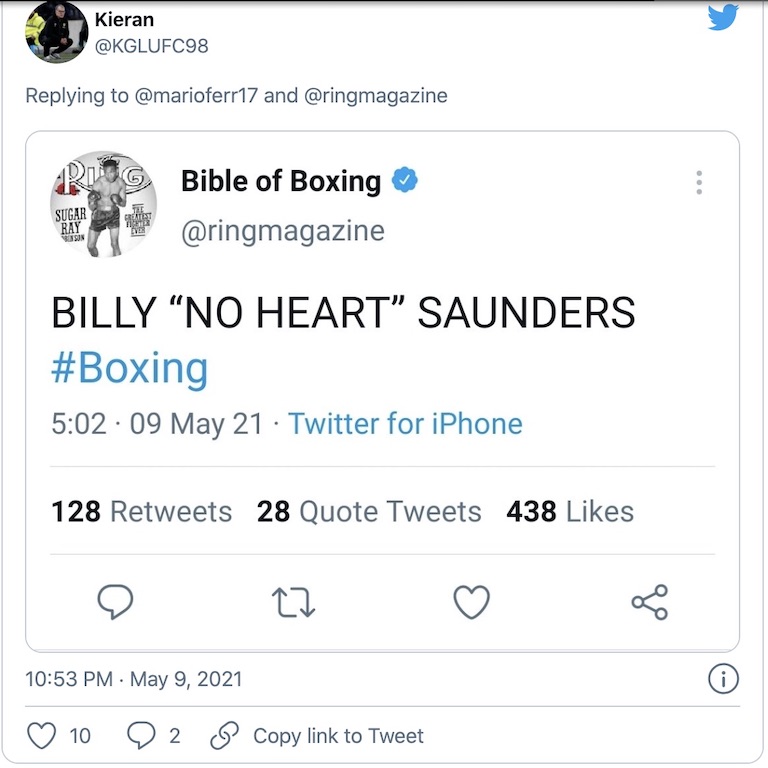This screenshot has height=768, width=768.
Task: Retweet the Bible of Boxing tweet
Action: 294,602
